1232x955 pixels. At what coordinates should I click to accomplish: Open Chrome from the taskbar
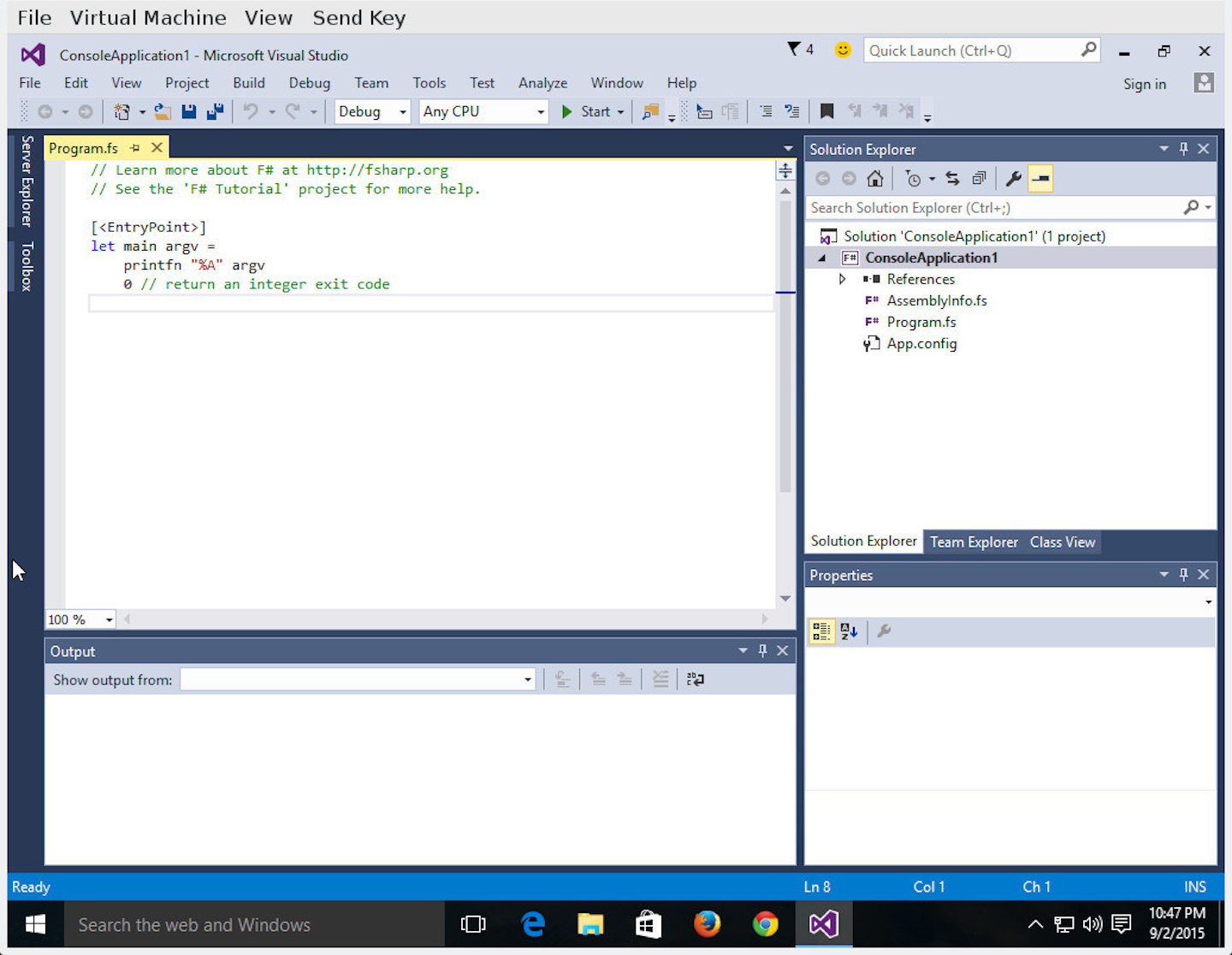(x=766, y=924)
